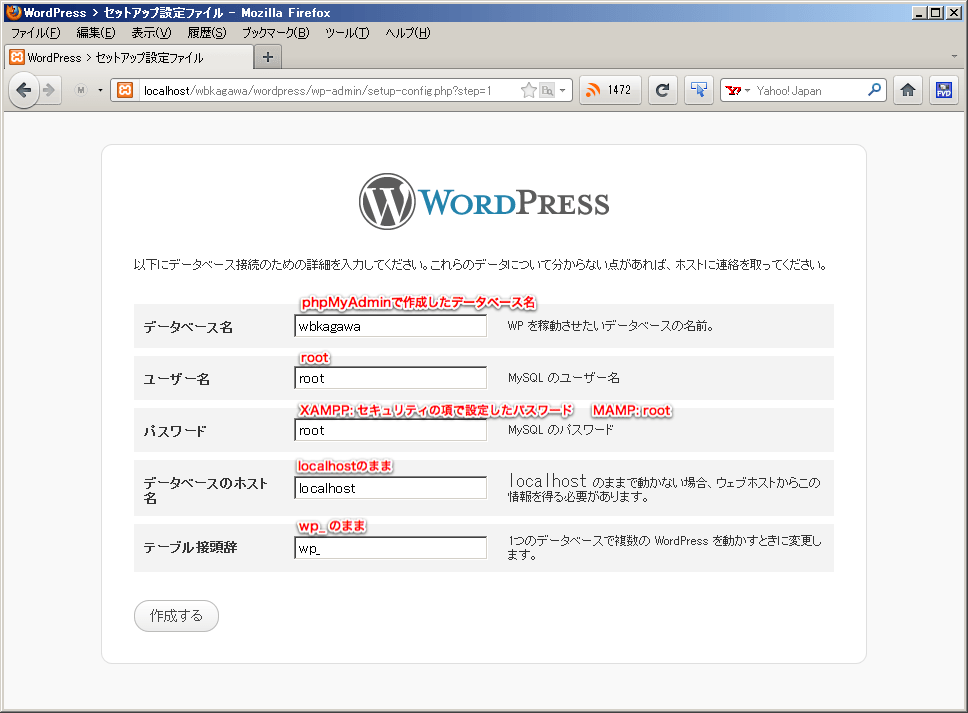Open the RSS live bookmark showing 1472
The width and height of the screenshot is (968, 713).
[x=608, y=90]
